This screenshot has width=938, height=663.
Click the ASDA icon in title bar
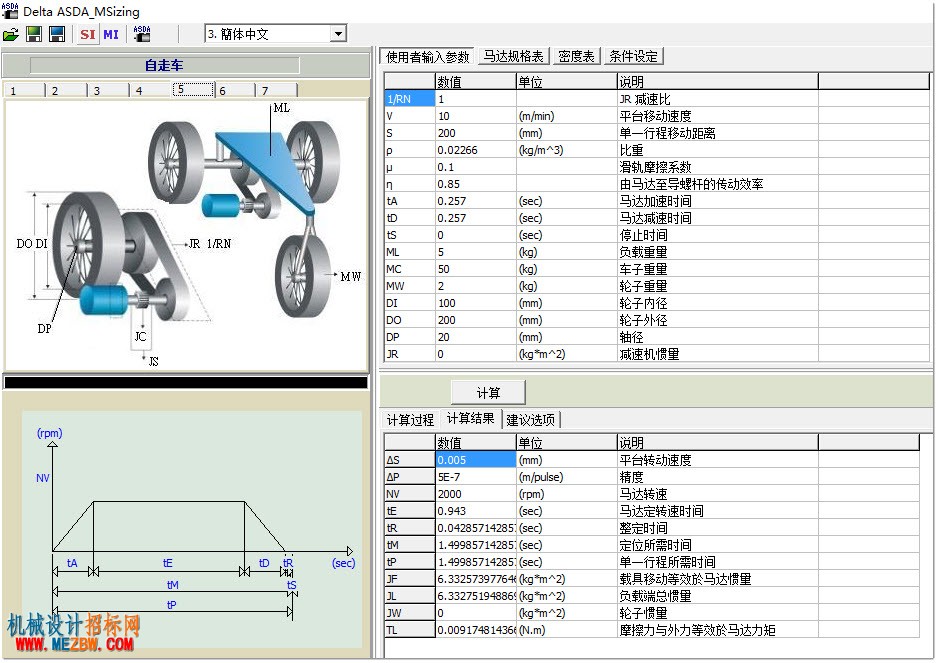[x=10, y=11]
